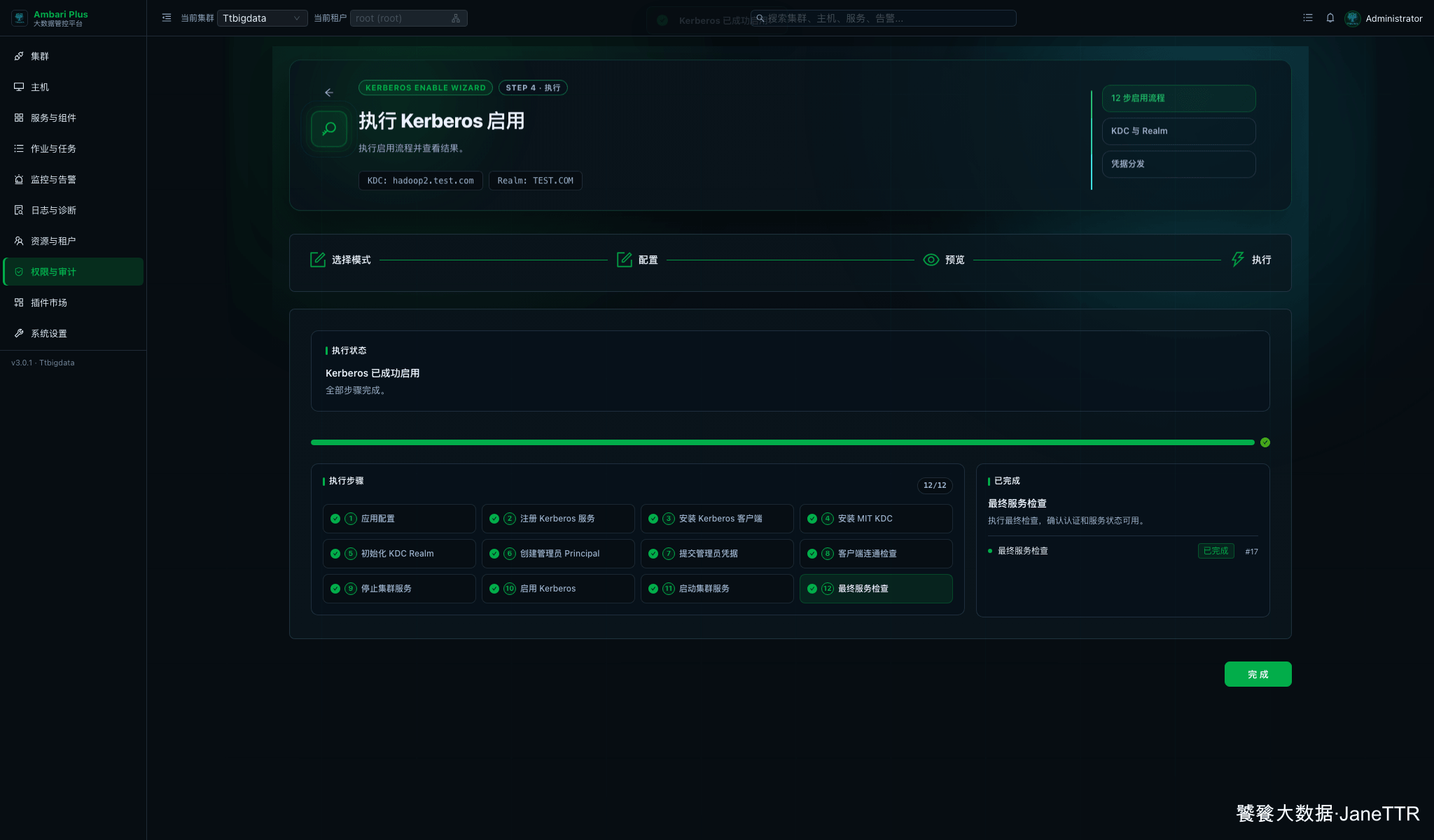Select step 2 注册 Kerberos 服务
The width and height of the screenshot is (1434, 840).
(x=558, y=519)
